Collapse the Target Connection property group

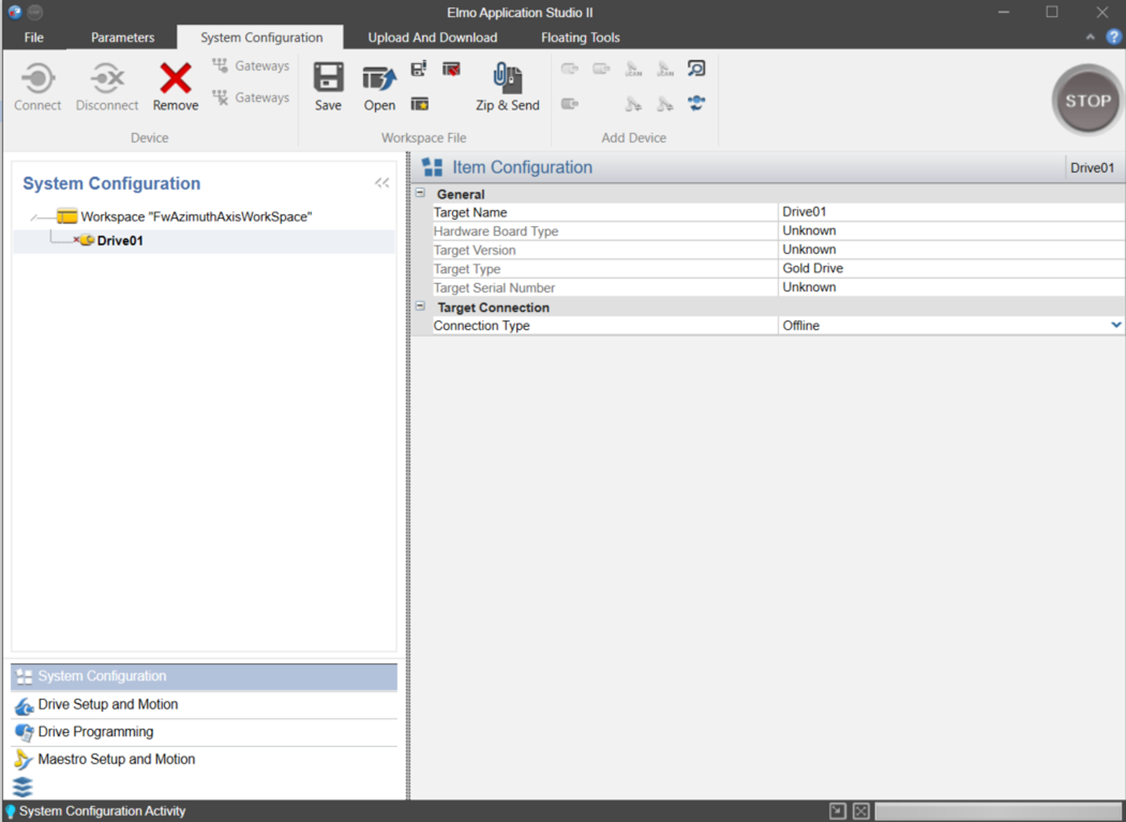pos(420,306)
